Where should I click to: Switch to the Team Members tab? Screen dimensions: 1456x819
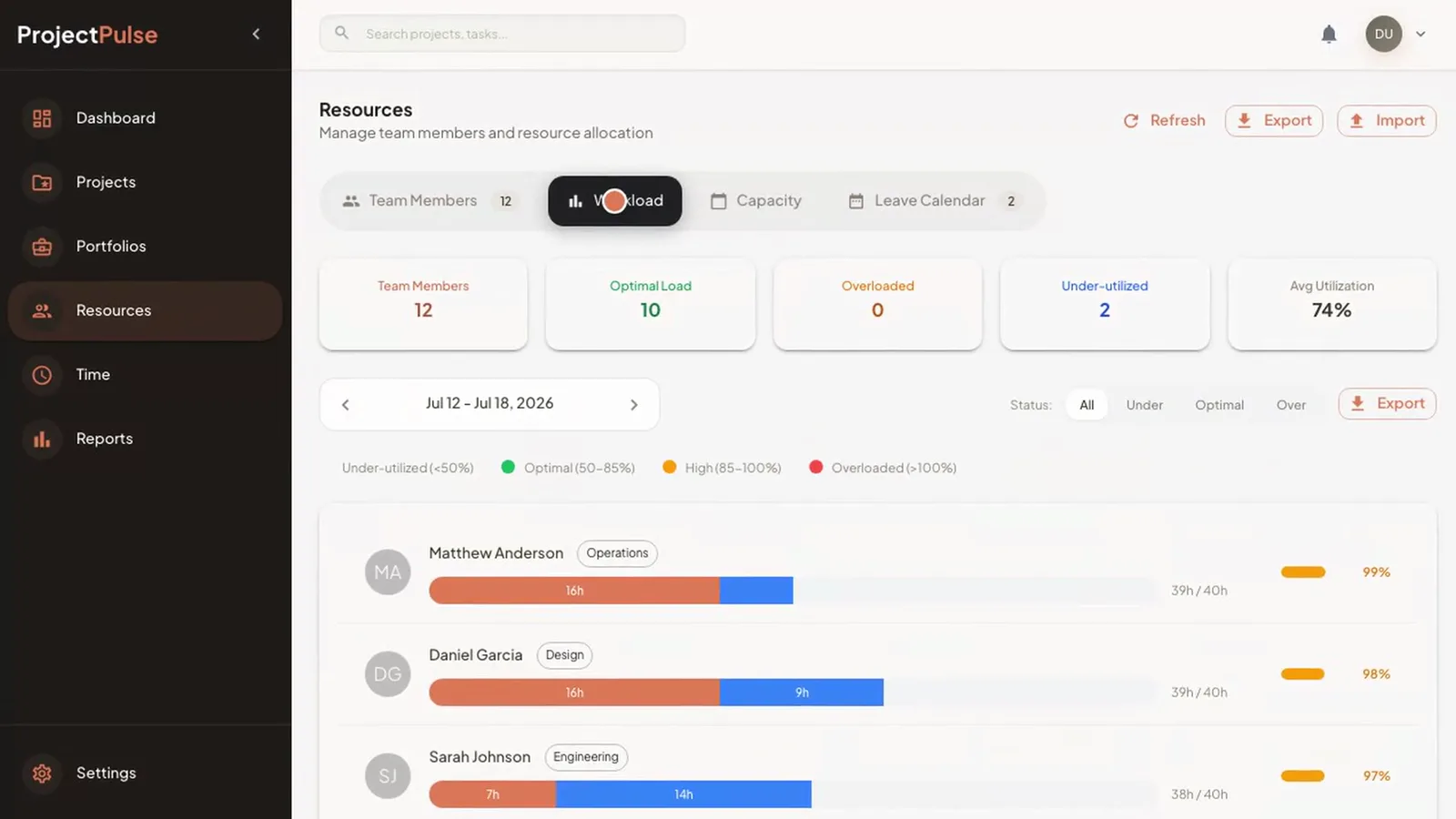click(430, 201)
